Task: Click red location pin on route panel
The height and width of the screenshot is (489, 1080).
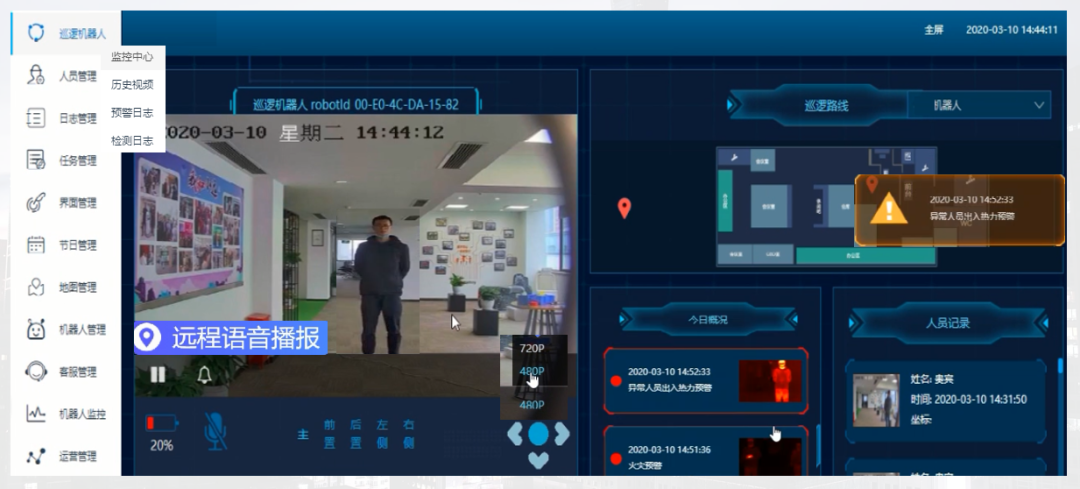Action: click(624, 208)
